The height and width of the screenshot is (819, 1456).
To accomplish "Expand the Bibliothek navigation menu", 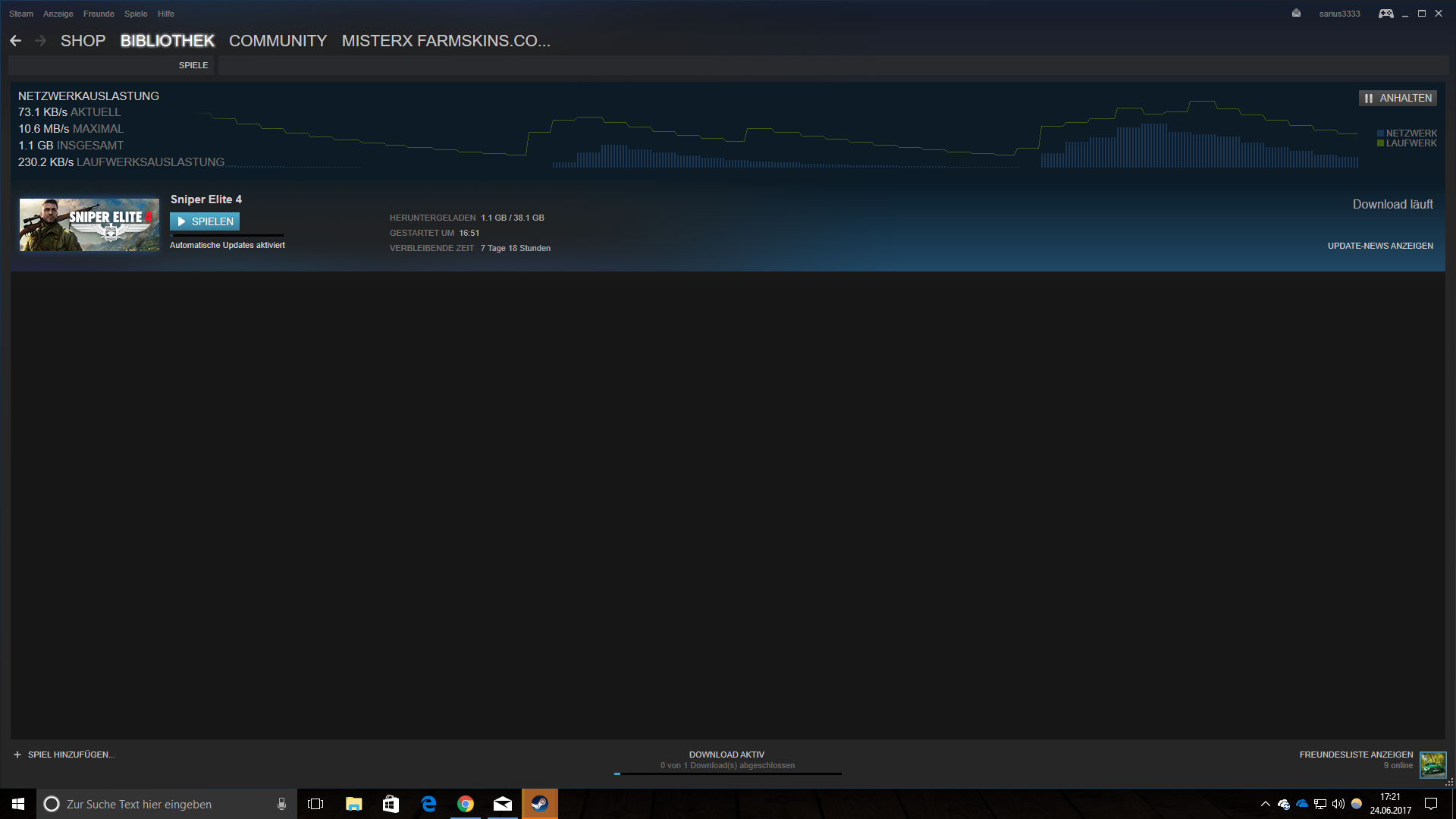I will 167,41.
